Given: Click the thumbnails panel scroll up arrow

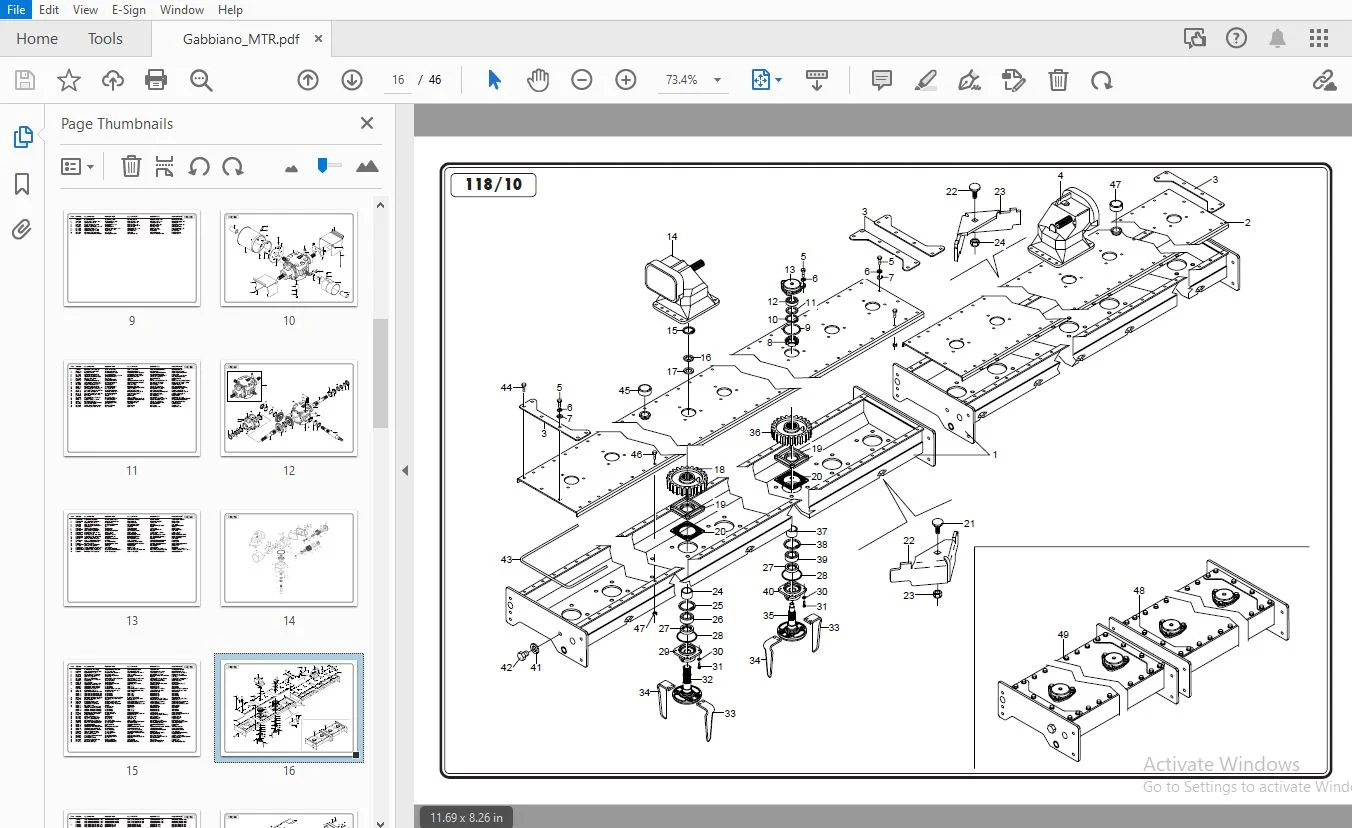Looking at the screenshot, I should click(380, 205).
